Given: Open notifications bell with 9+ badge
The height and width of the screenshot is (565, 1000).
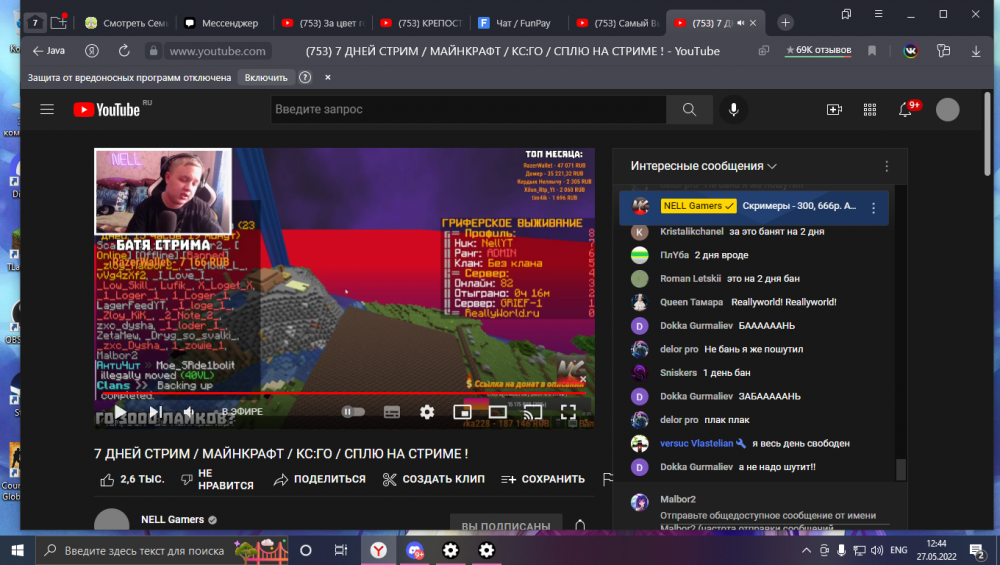Looking at the screenshot, I should pos(905,110).
